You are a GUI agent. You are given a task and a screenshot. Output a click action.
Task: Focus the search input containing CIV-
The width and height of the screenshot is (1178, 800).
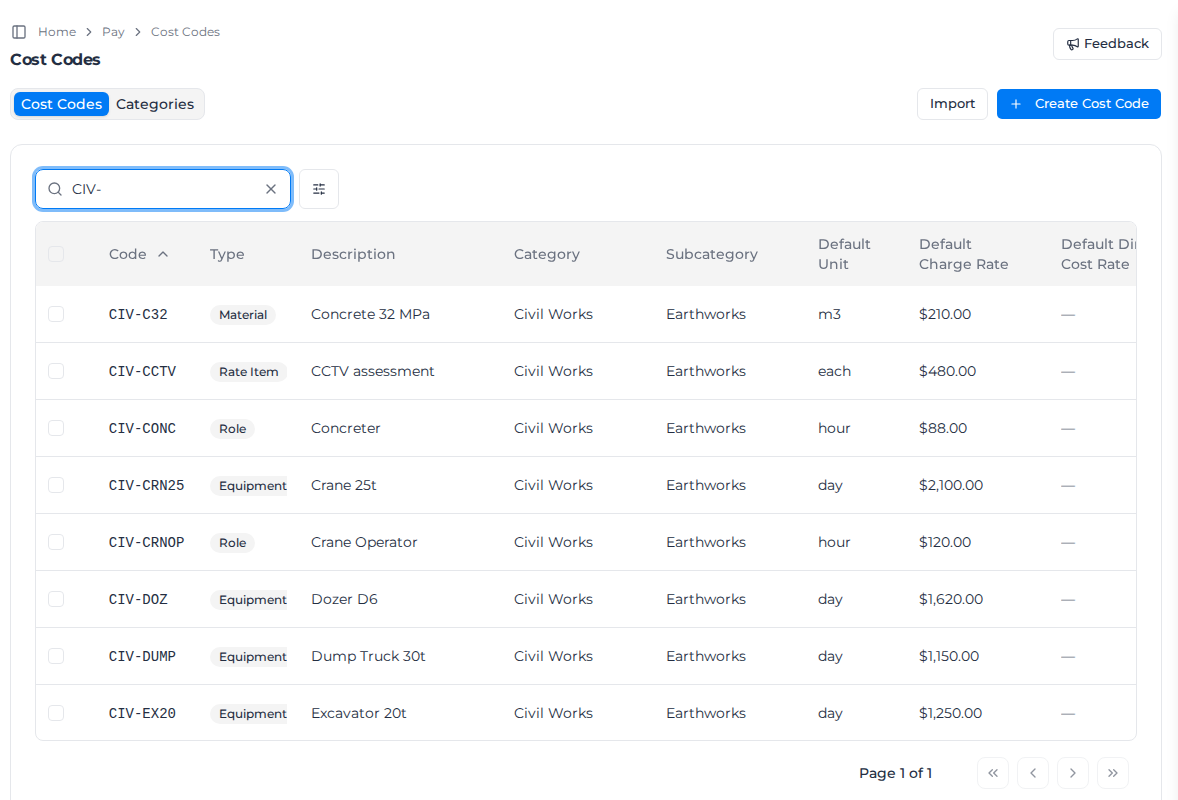pyautogui.click(x=163, y=189)
